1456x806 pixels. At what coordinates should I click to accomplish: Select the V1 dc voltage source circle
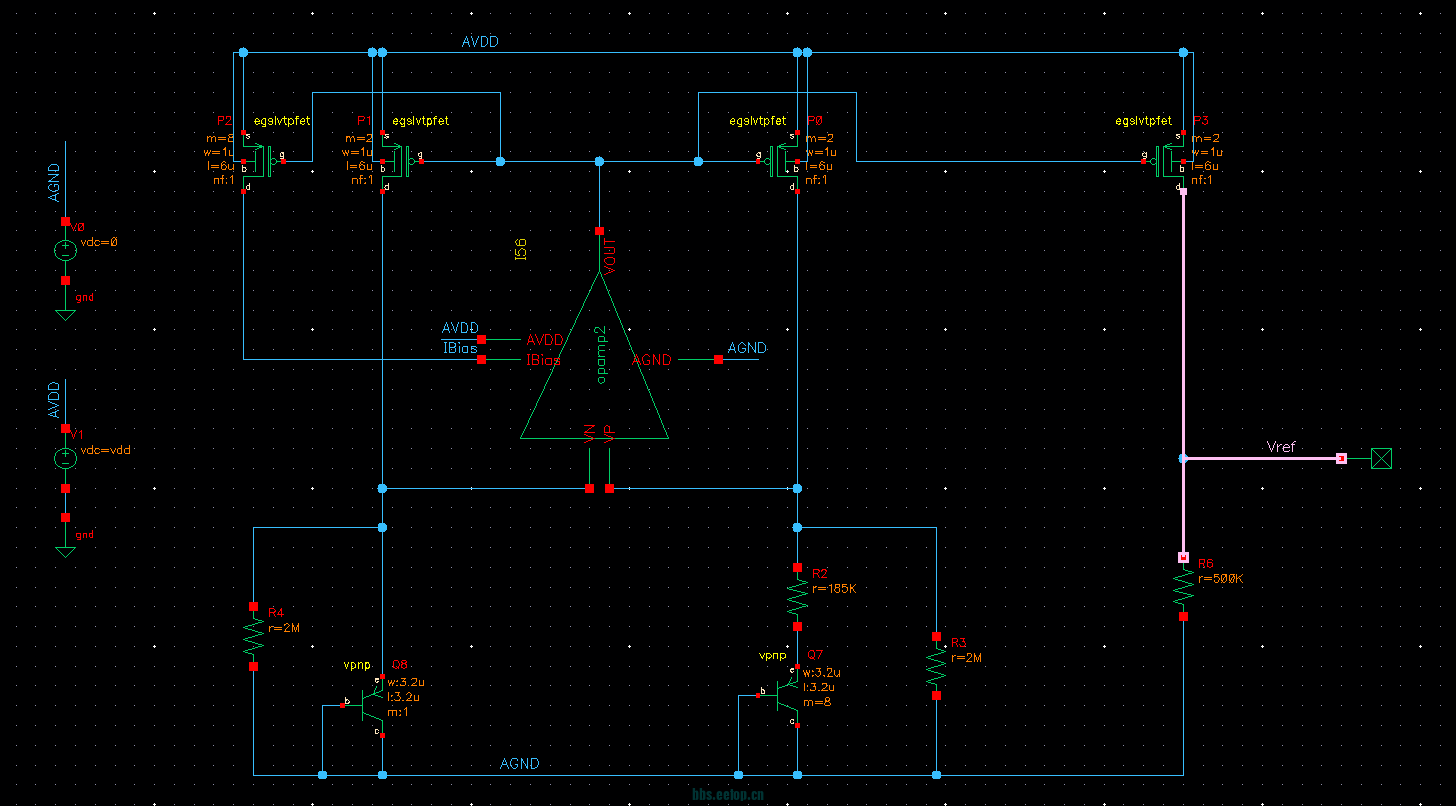click(65, 459)
